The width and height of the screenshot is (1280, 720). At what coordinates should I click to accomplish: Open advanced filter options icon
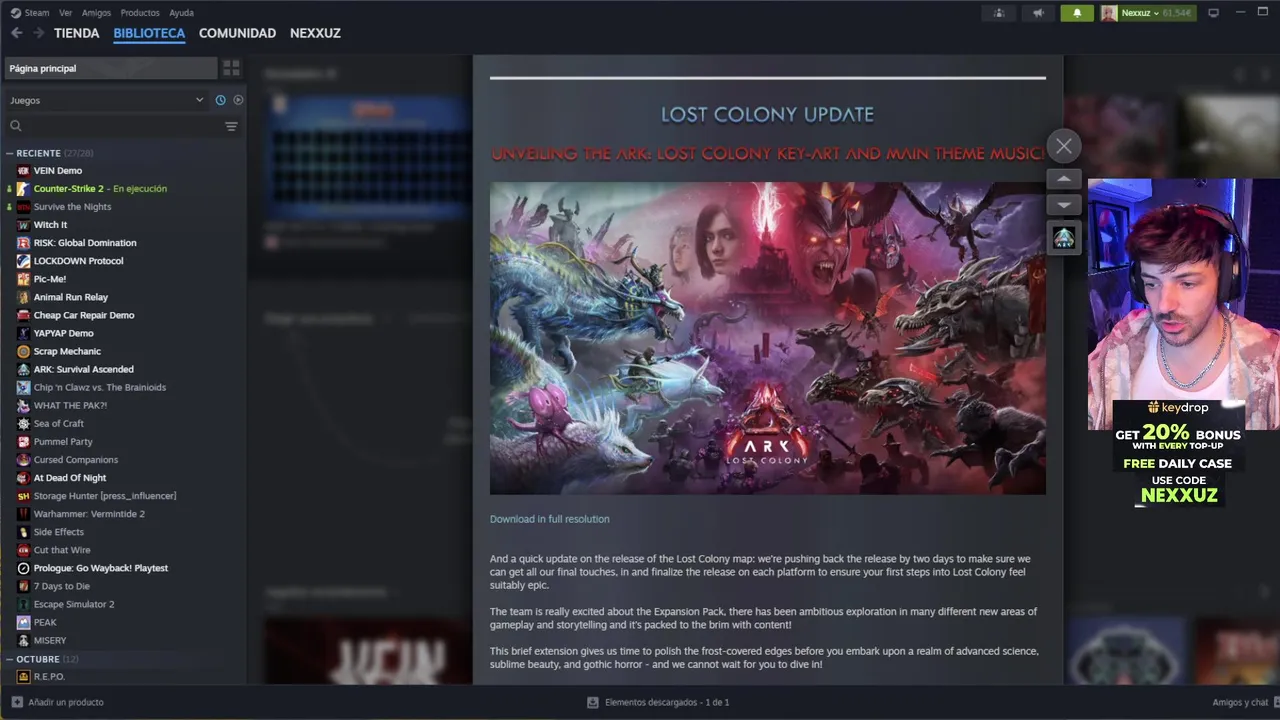pos(231,126)
